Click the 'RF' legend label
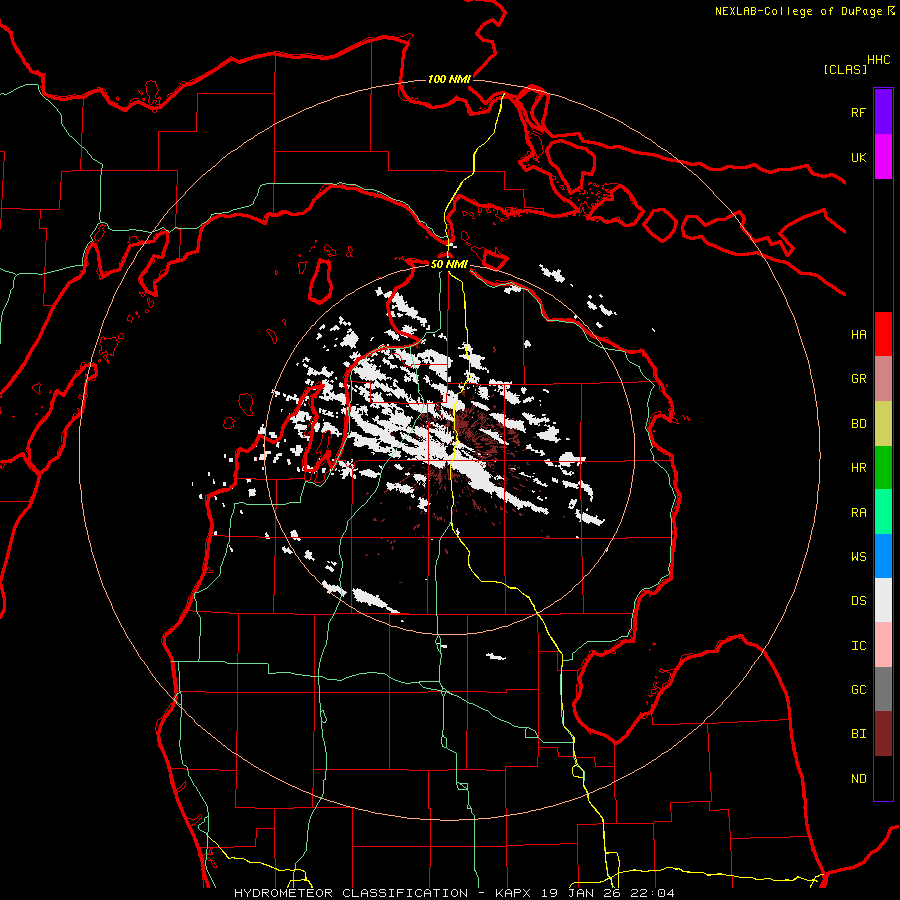This screenshot has width=900, height=900. pyautogui.click(x=858, y=113)
